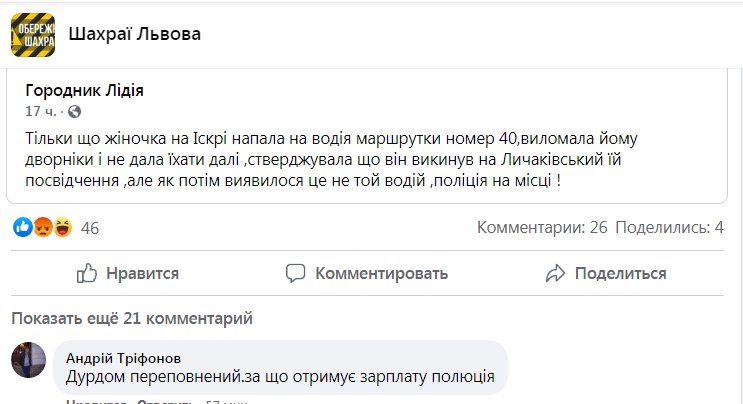Click the globe public-privacy icon
743x404 pixels.
coord(74,111)
